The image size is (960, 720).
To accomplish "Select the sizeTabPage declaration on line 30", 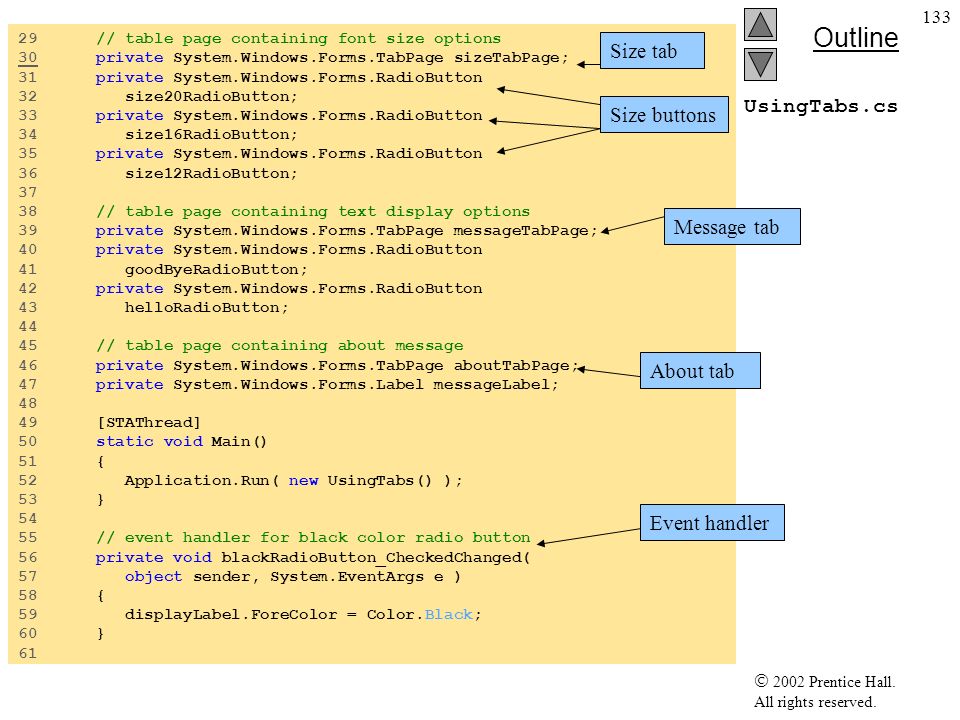I will pyautogui.click(x=332, y=58).
